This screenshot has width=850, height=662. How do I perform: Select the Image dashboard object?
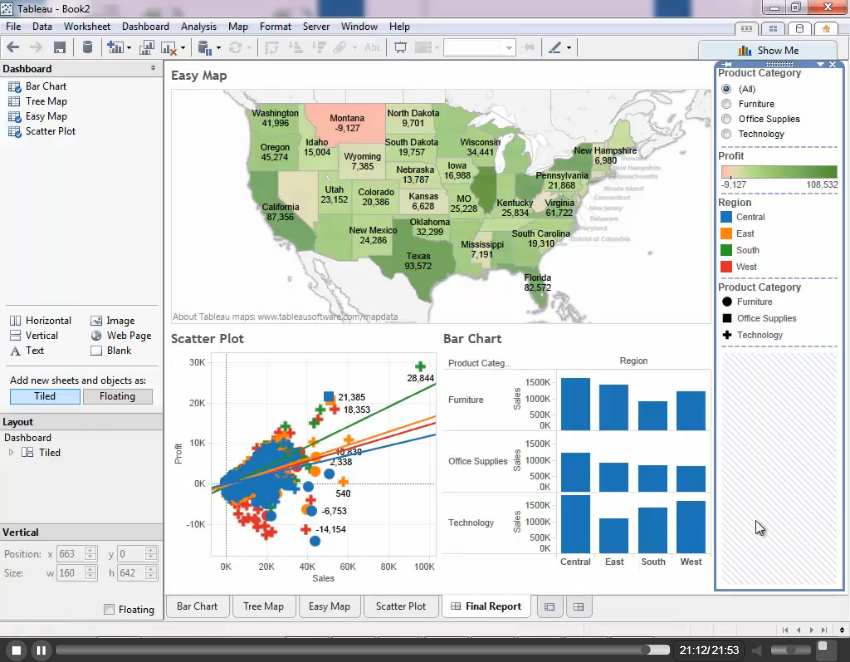coord(97,321)
